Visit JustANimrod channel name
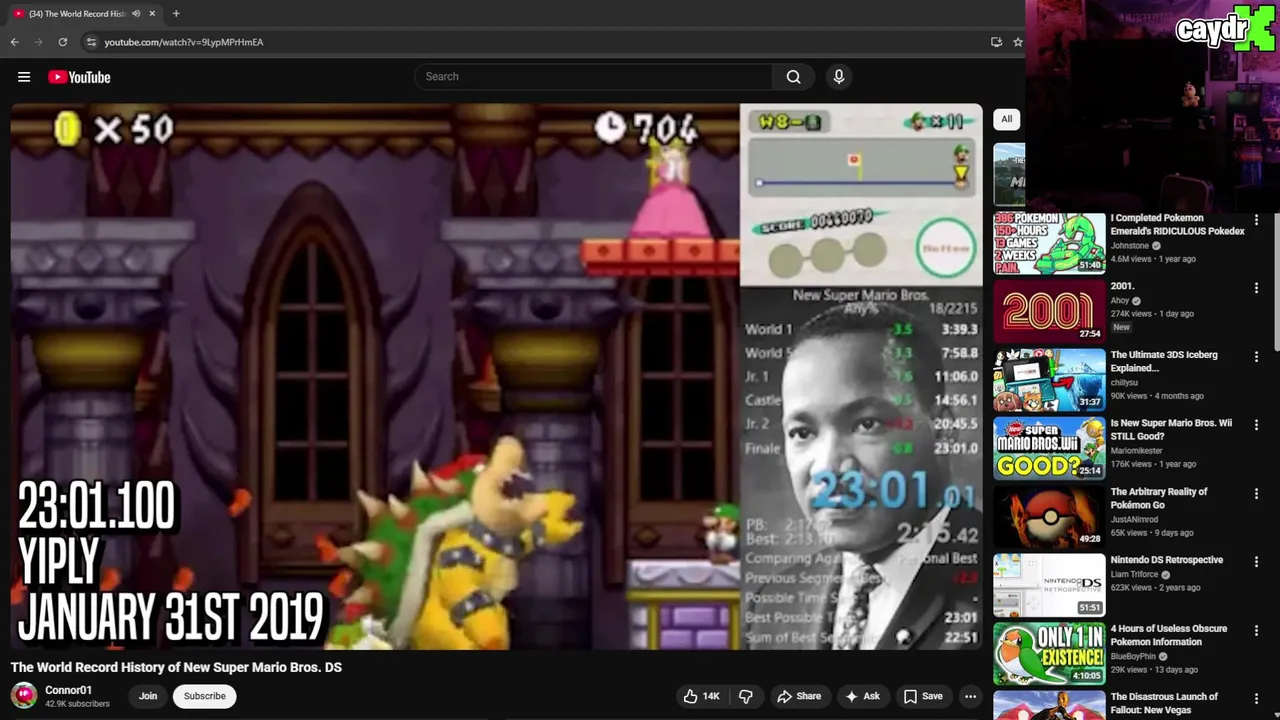The image size is (1280, 720). pyautogui.click(x=1135, y=520)
